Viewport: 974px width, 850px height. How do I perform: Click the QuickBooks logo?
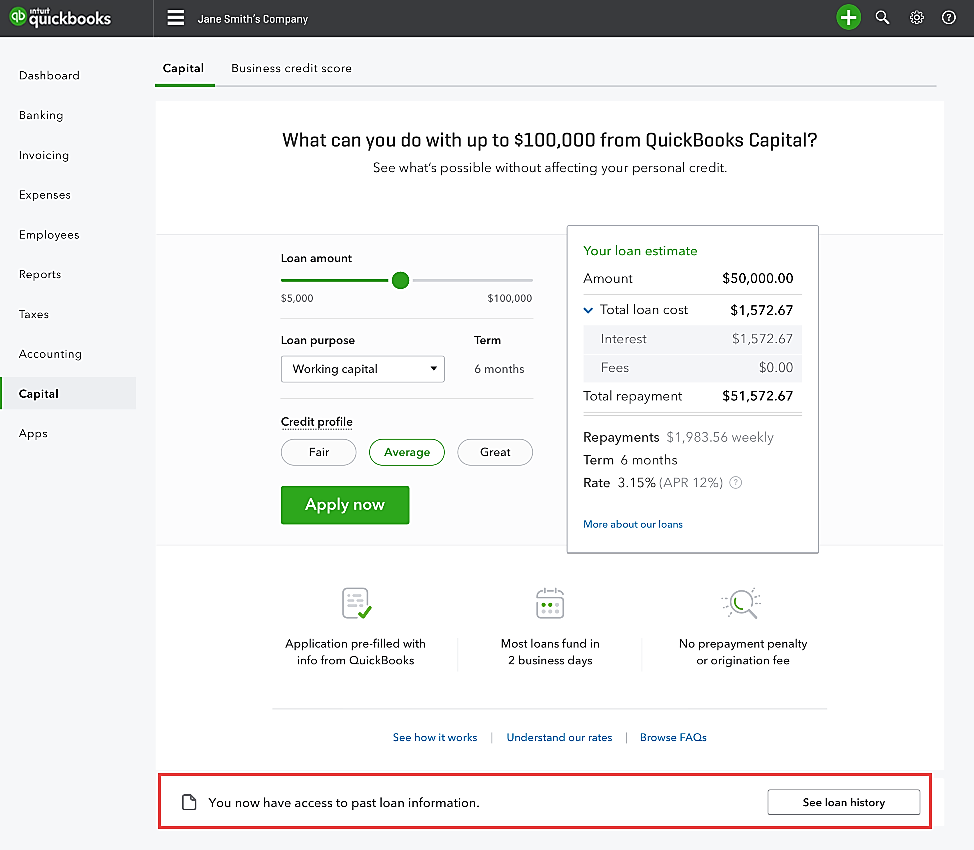60,17
